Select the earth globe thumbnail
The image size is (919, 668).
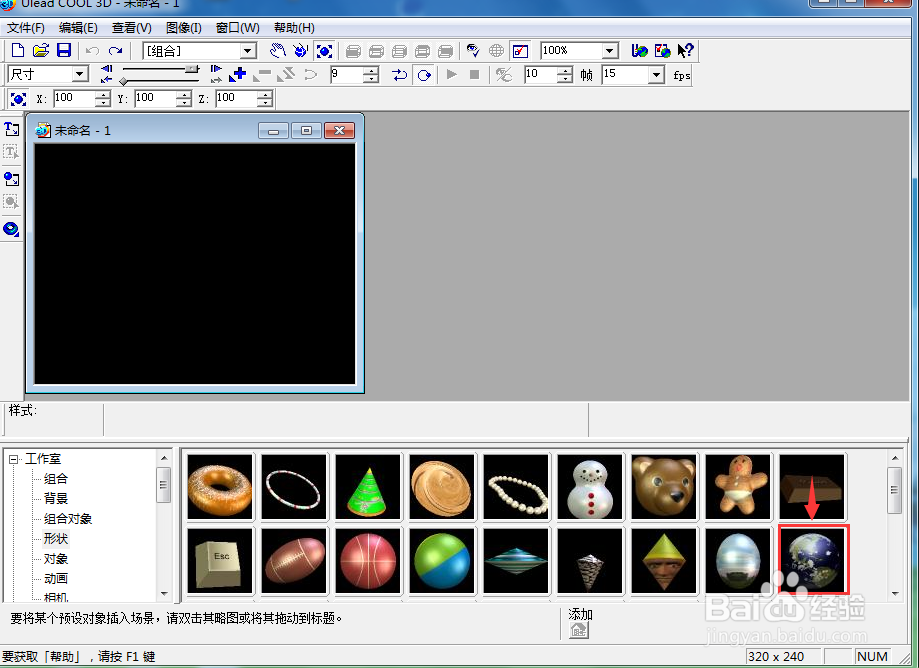(814, 560)
